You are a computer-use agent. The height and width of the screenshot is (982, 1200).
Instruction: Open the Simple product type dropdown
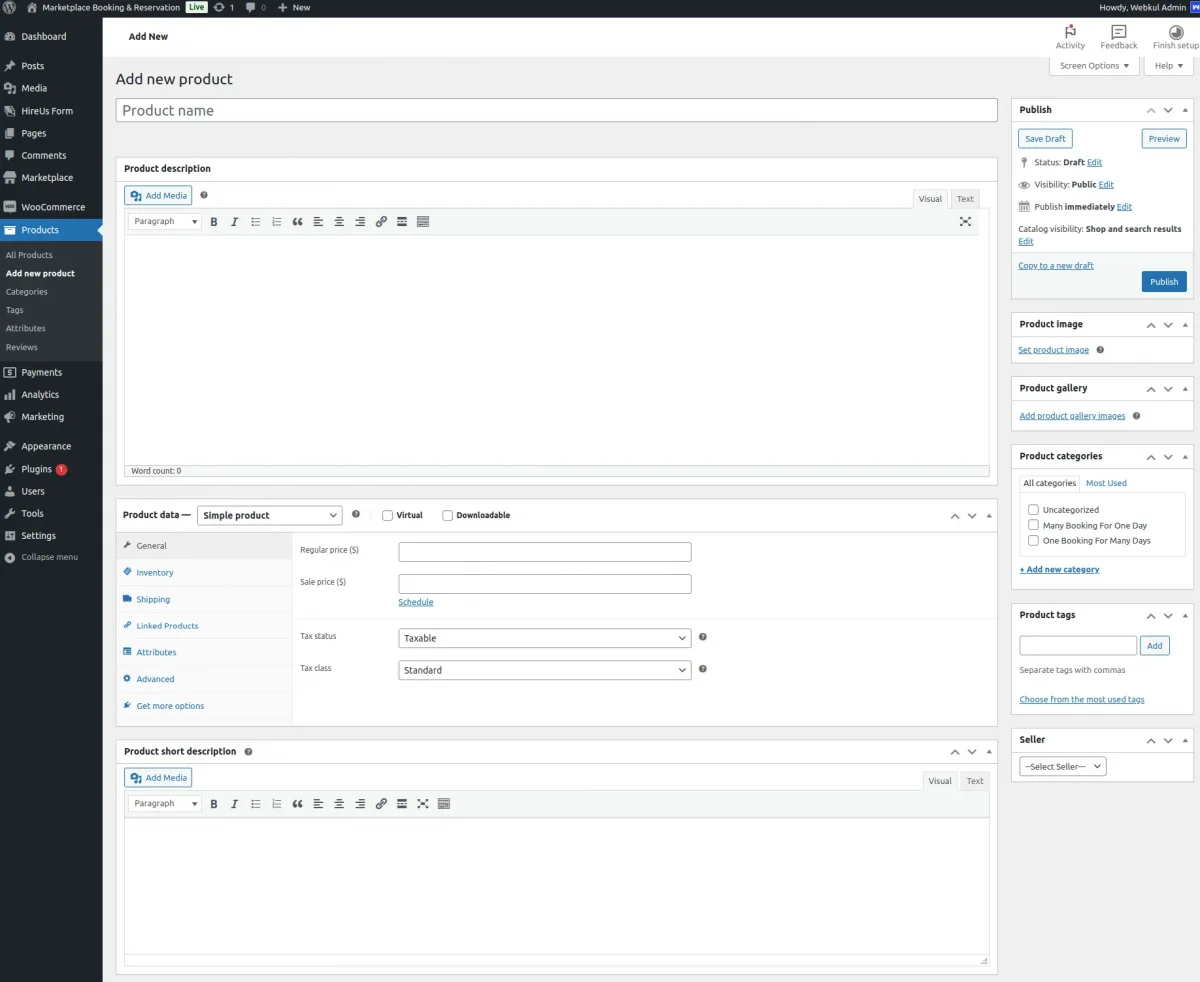coord(269,514)
